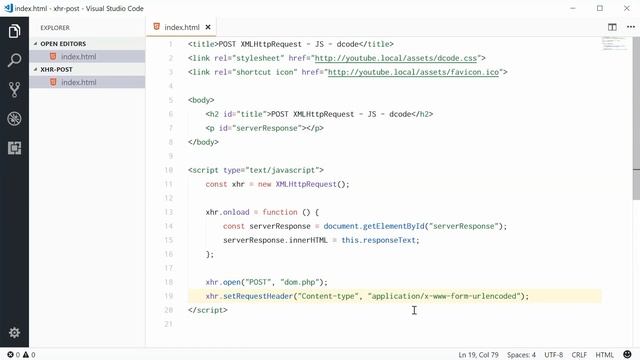Click the <h2 id="title"> line
640x360 pixels.
319,114
